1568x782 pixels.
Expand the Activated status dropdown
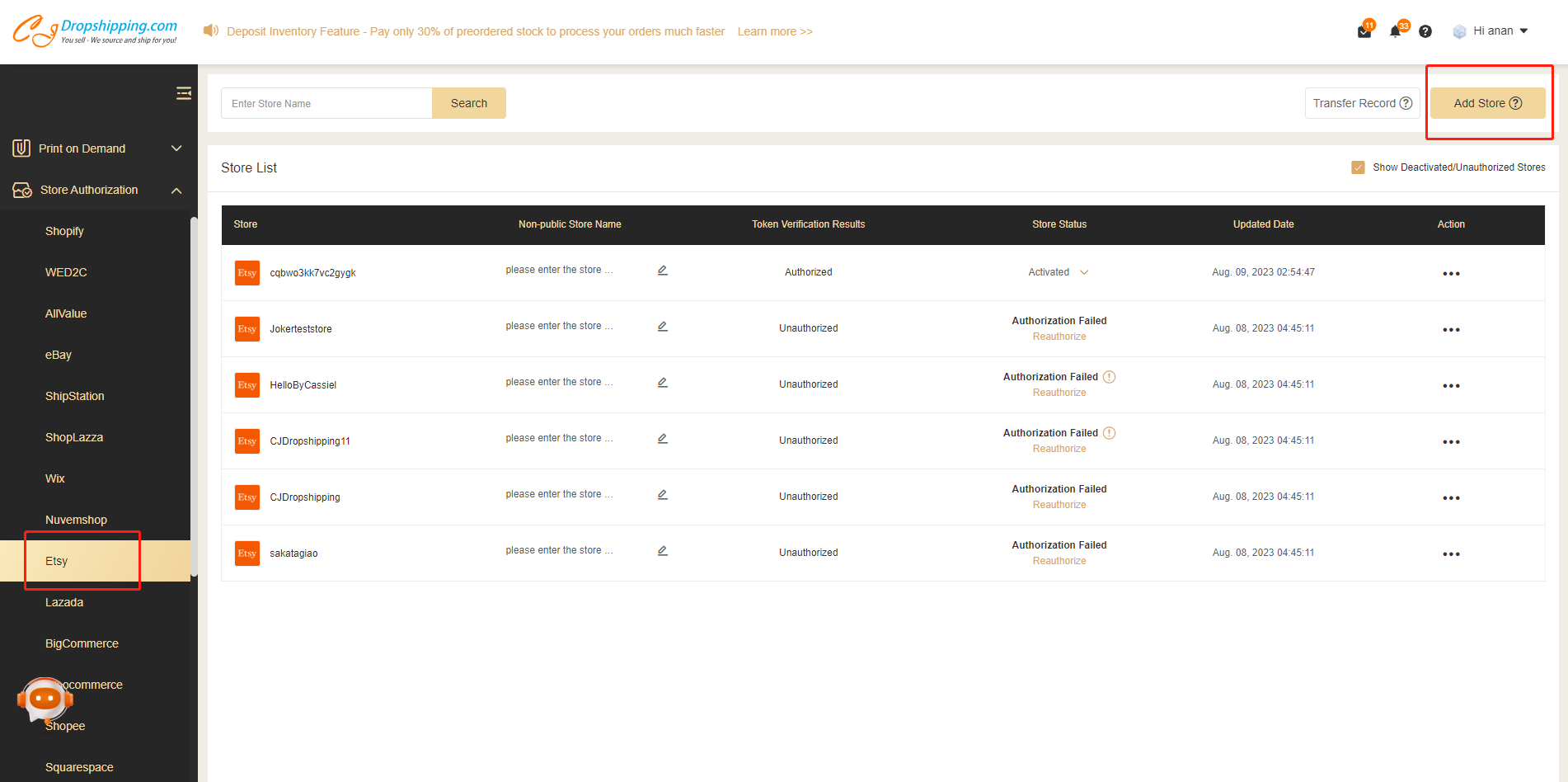click(1083, 272)
